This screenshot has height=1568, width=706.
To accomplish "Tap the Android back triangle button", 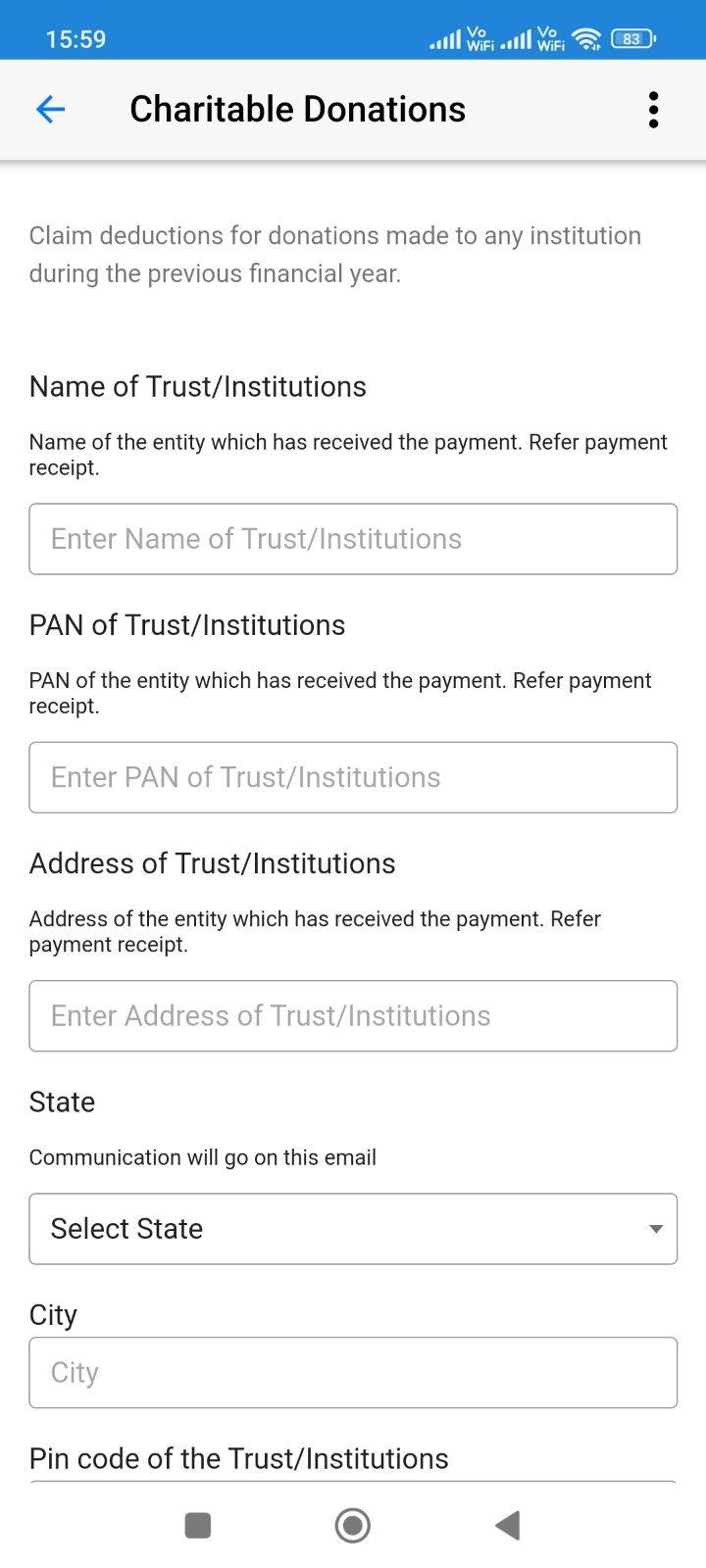I will (507, 1525).
